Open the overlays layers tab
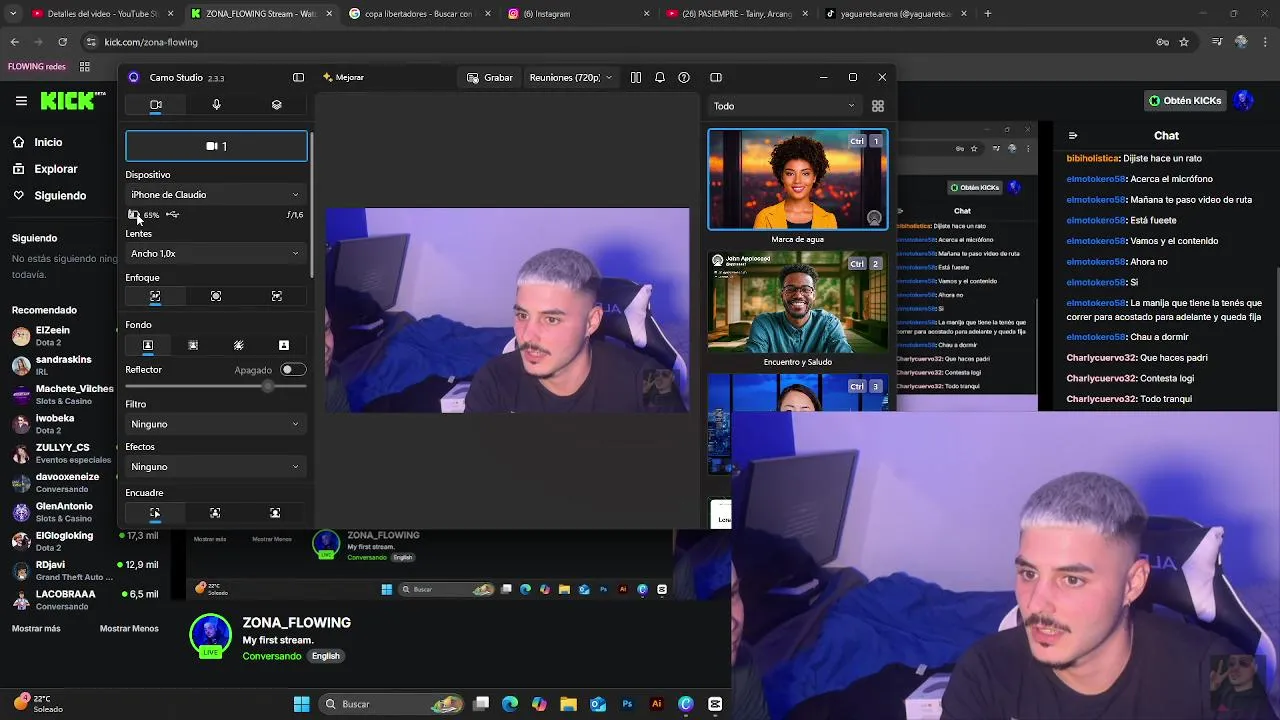Screen dimensions: 1280x720 [x=277, y=105]
